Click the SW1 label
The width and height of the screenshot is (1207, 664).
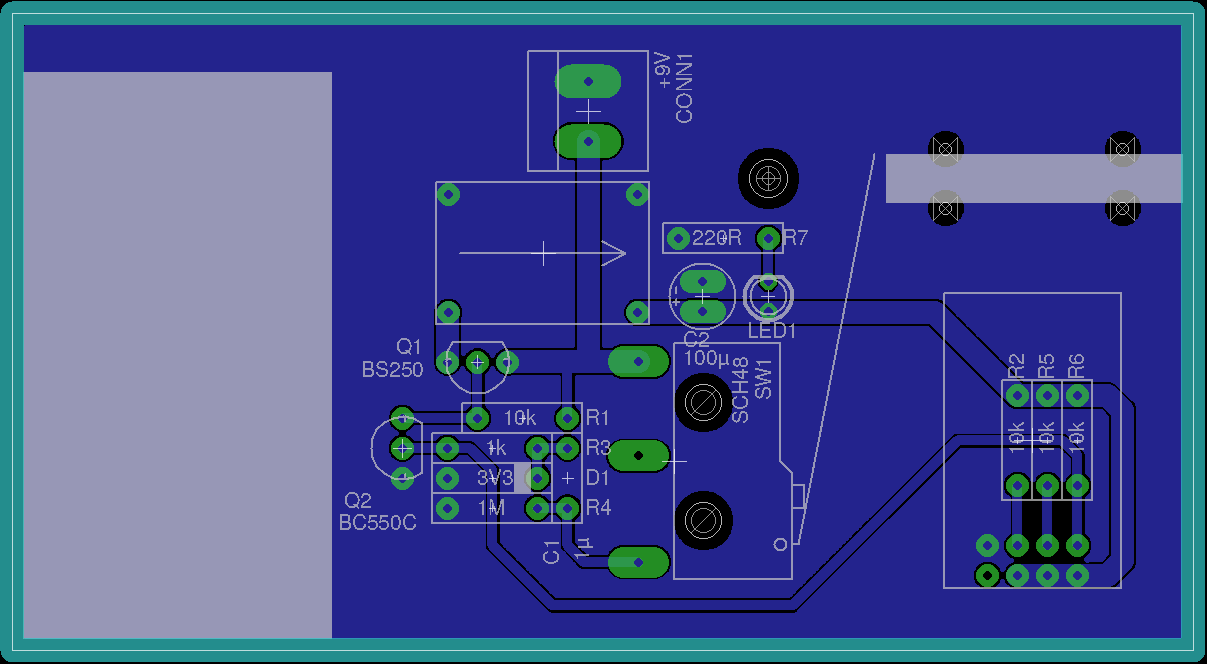[x=765, y=379]
